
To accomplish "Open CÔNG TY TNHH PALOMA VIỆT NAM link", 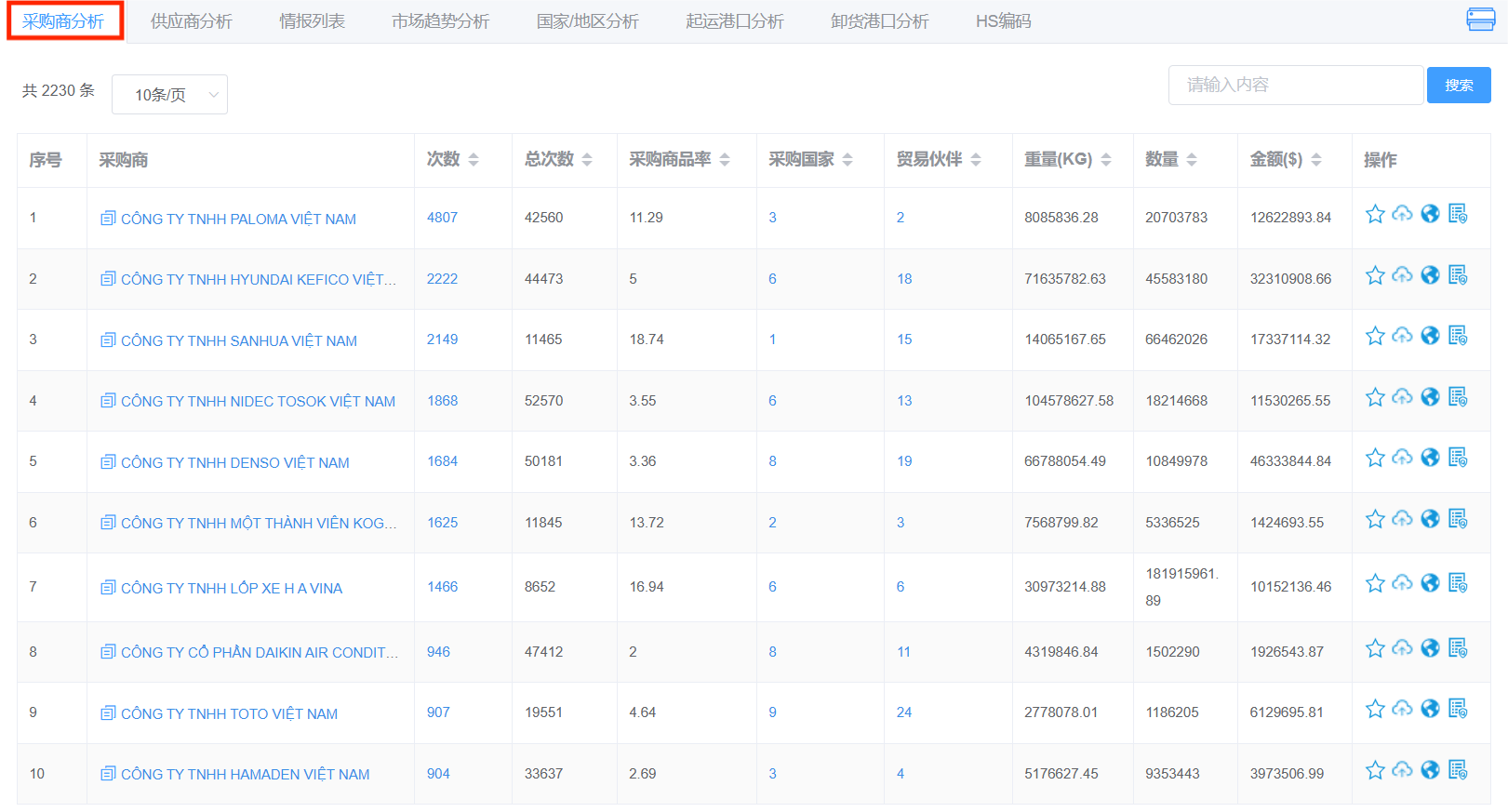I will (238, 219).
